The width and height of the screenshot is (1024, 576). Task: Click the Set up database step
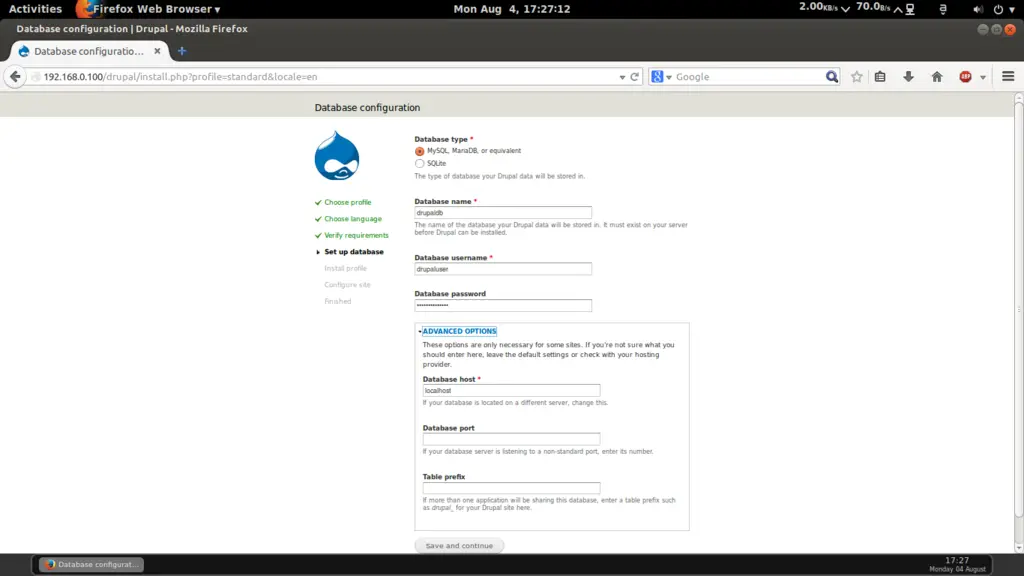[354, 251]
